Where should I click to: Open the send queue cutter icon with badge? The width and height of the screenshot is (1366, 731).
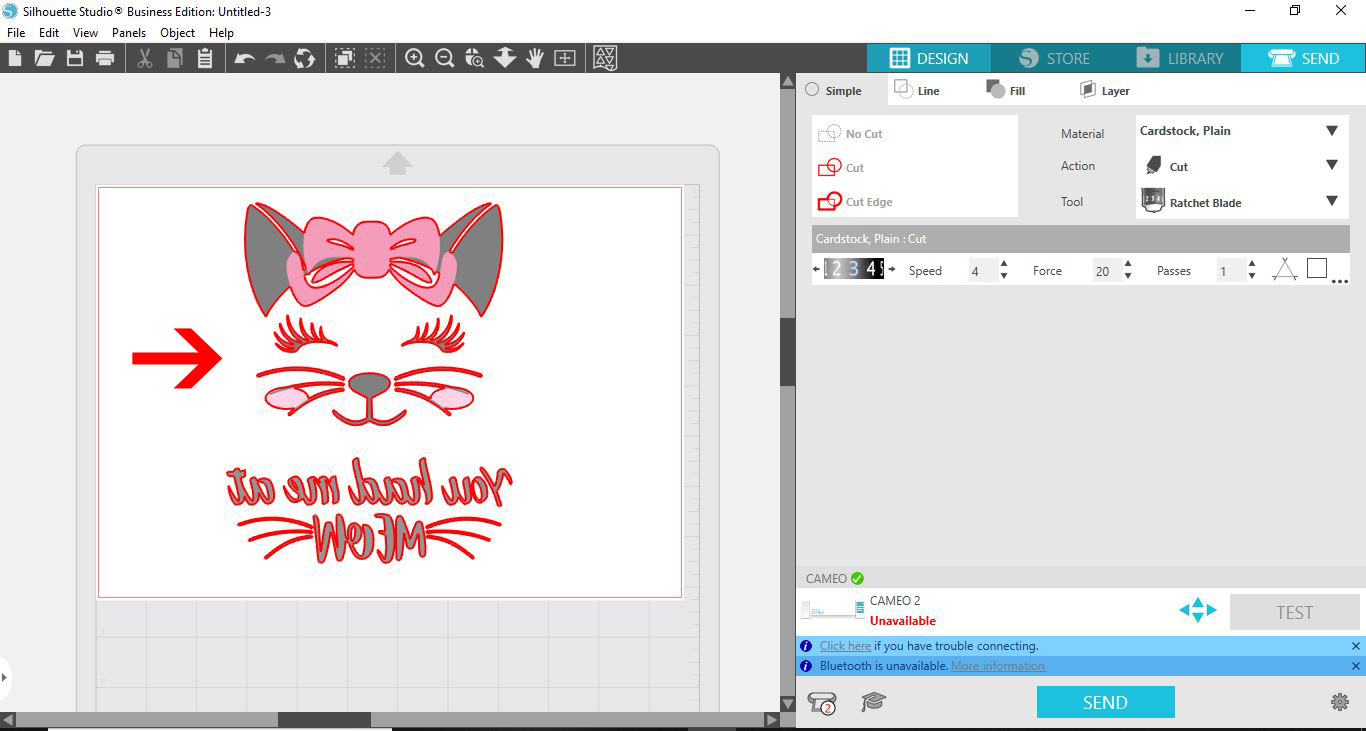click(822, 703)
